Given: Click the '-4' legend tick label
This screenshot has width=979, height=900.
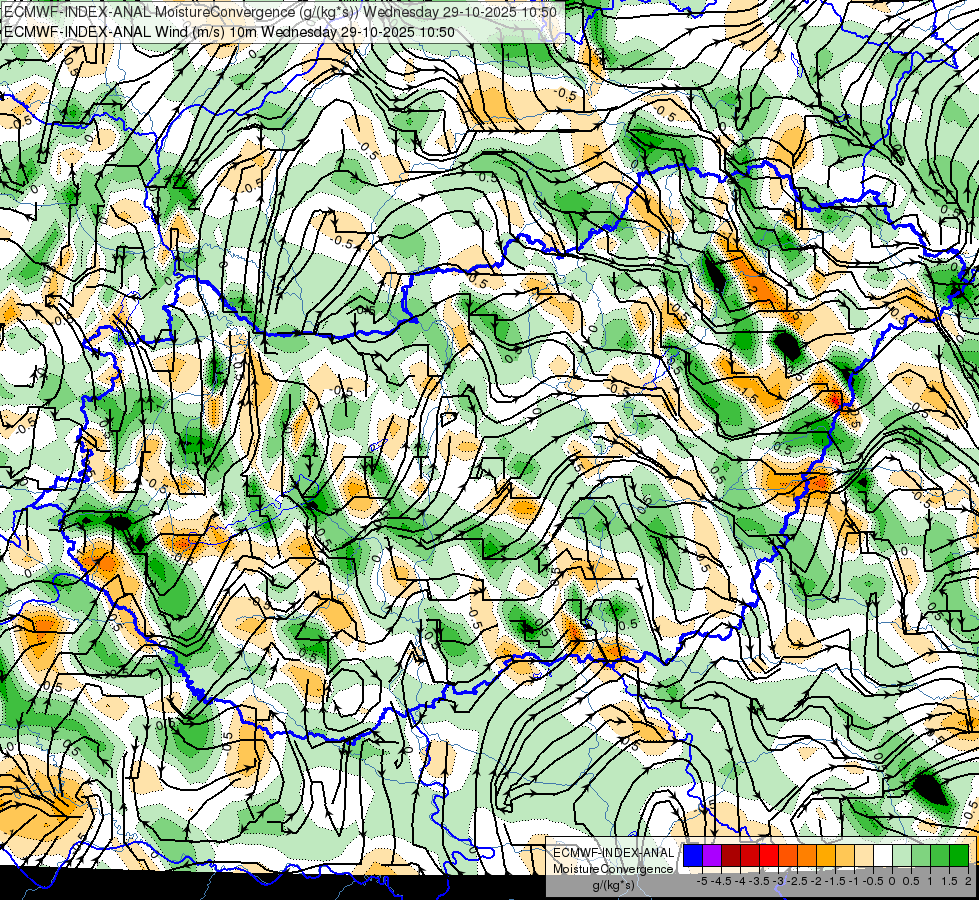Looking at the screenshot, I should [x=740, y=881].
